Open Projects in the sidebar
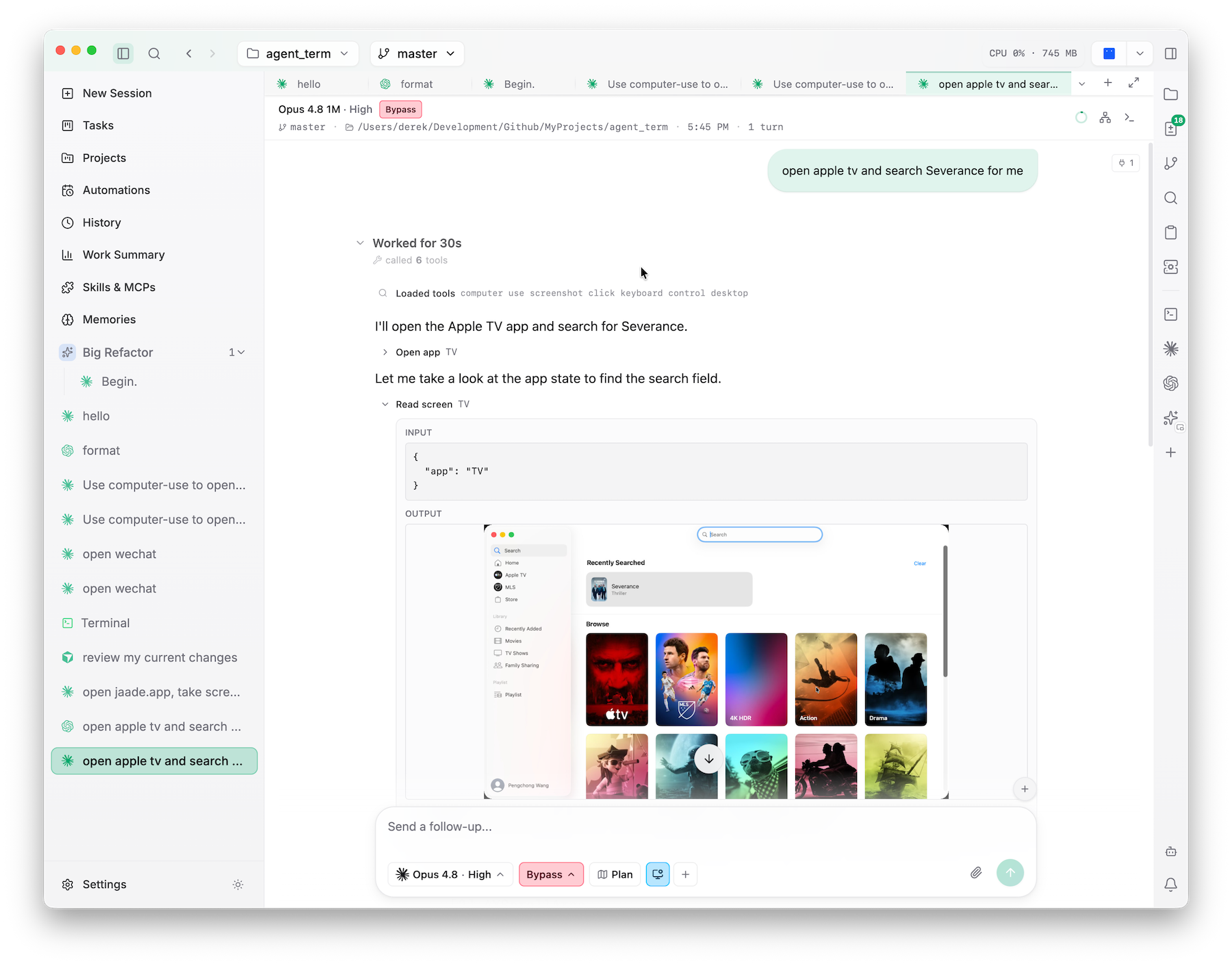 tap(154, 157)
